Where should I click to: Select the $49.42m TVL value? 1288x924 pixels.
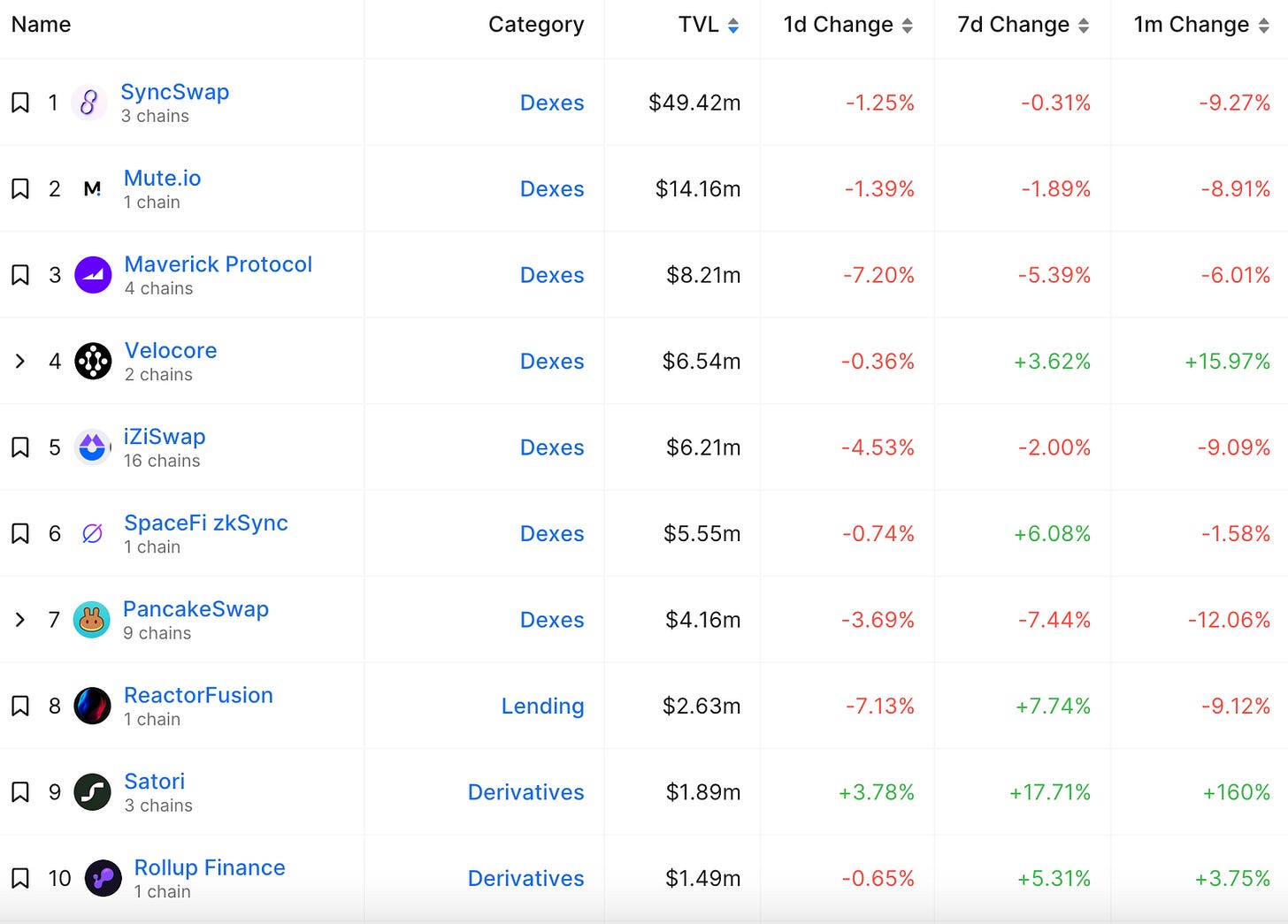pos(694,103)
